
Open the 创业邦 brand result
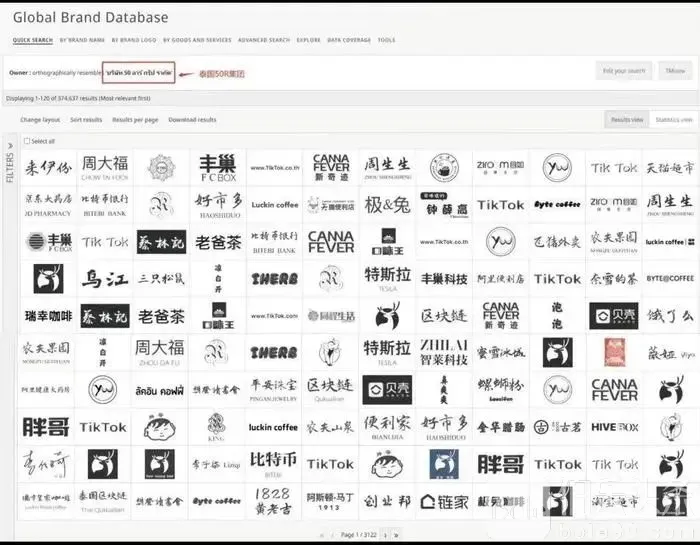[387, 501]
